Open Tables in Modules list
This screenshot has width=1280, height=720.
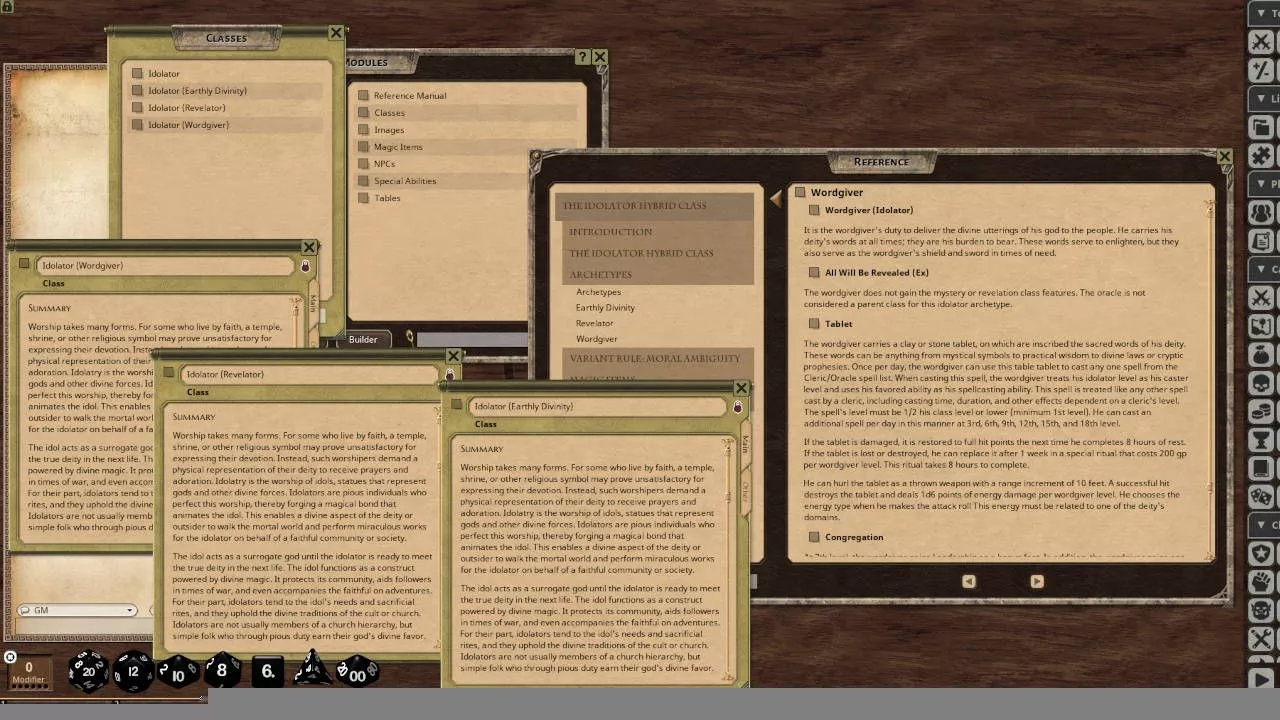(387, 198)
